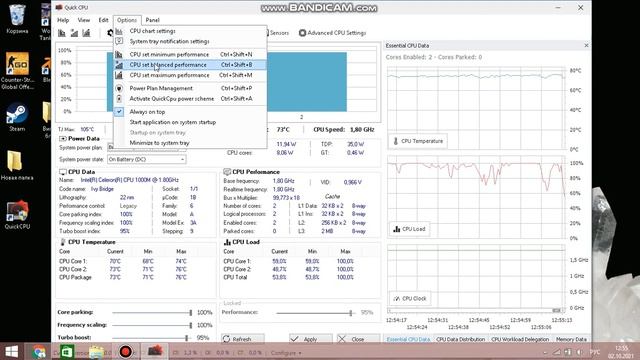The image size is (640, 360).
Task: Switch to the CPU Data Distribution tab
Action: click(x=460, y=339)
